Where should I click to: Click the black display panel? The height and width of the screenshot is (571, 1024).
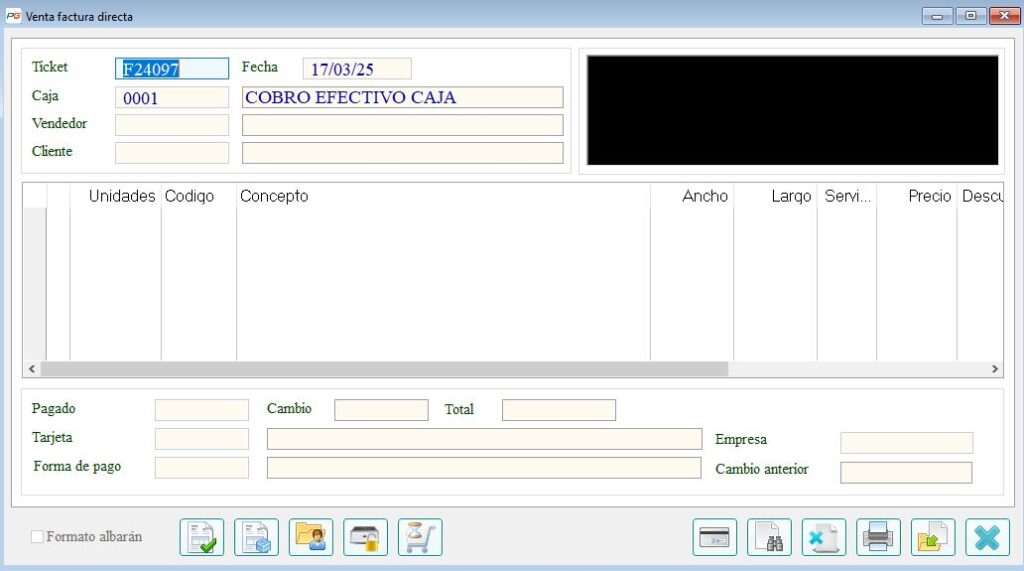792,110
